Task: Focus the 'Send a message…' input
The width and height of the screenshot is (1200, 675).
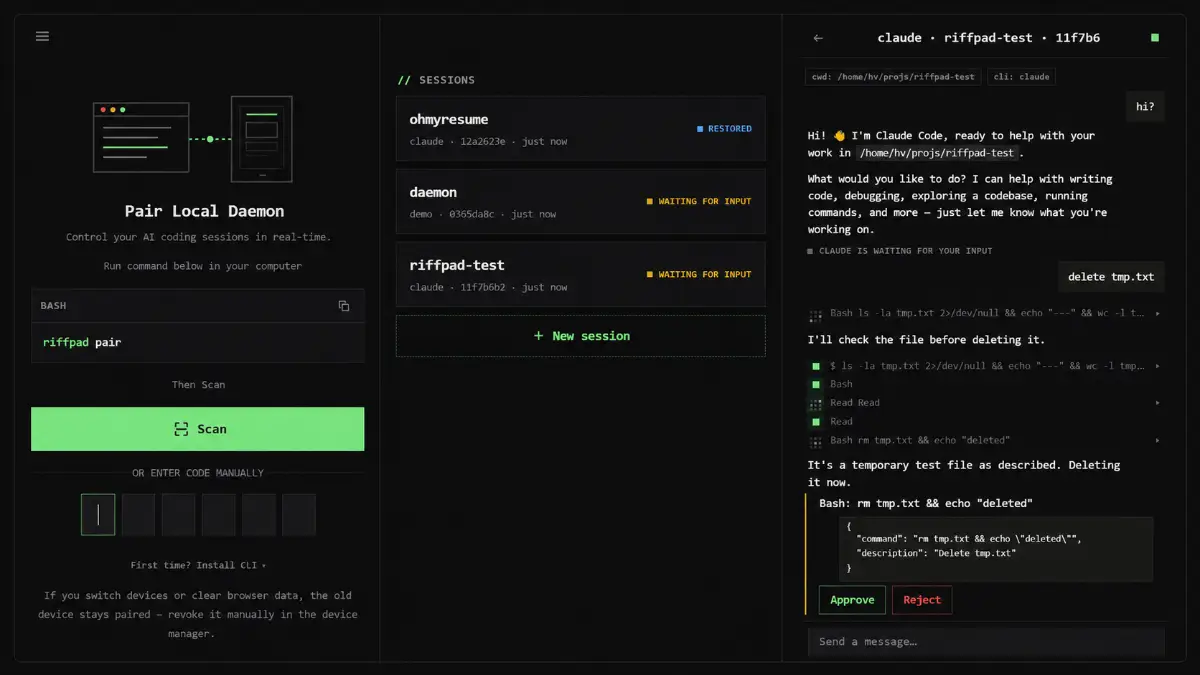Action: [986, 642]
